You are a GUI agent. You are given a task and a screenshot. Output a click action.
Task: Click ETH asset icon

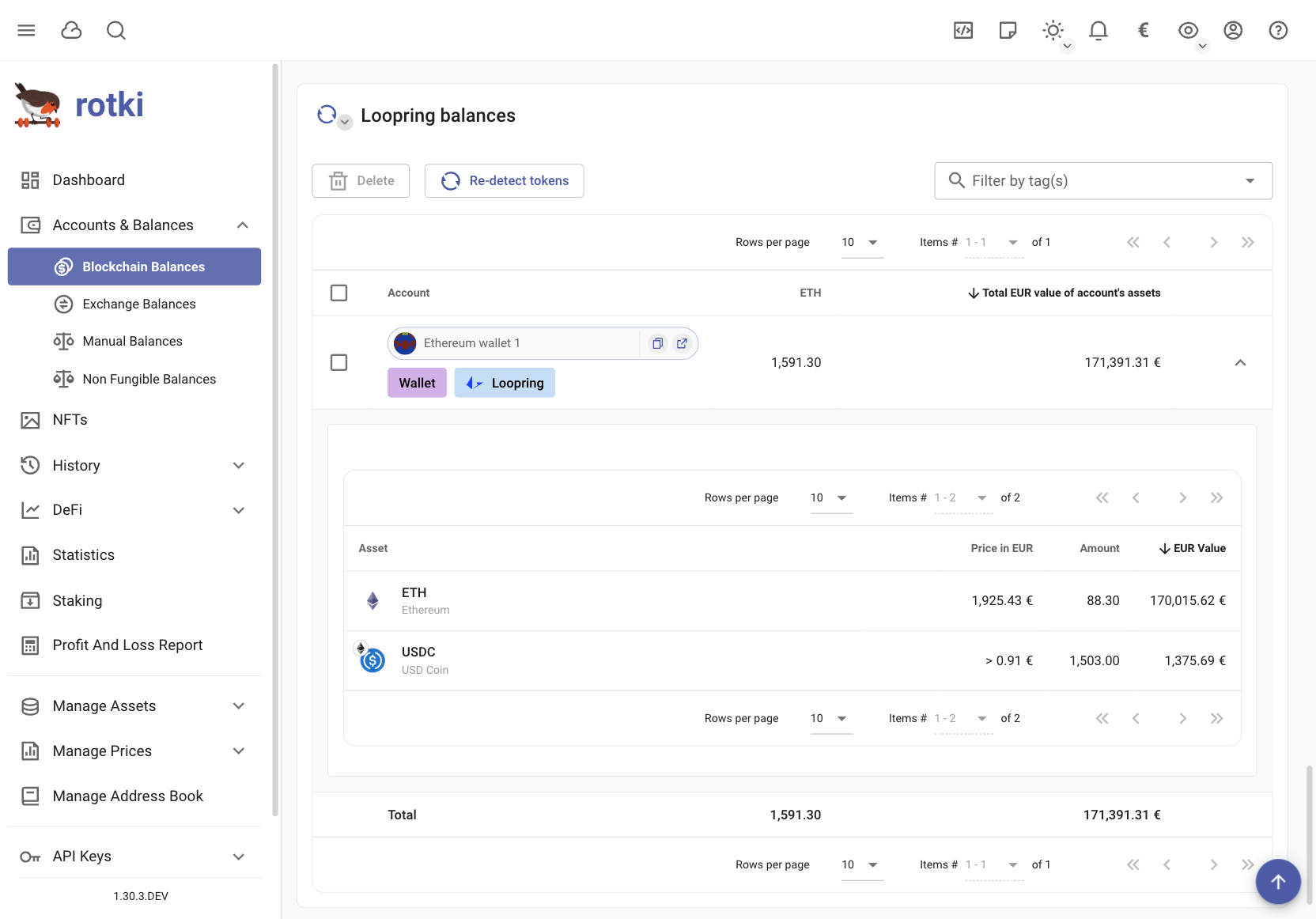(372, 601)
